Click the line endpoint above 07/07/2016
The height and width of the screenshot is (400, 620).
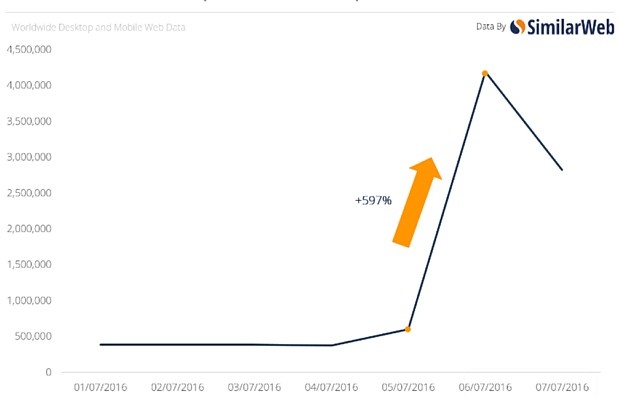tap(562, 170)
